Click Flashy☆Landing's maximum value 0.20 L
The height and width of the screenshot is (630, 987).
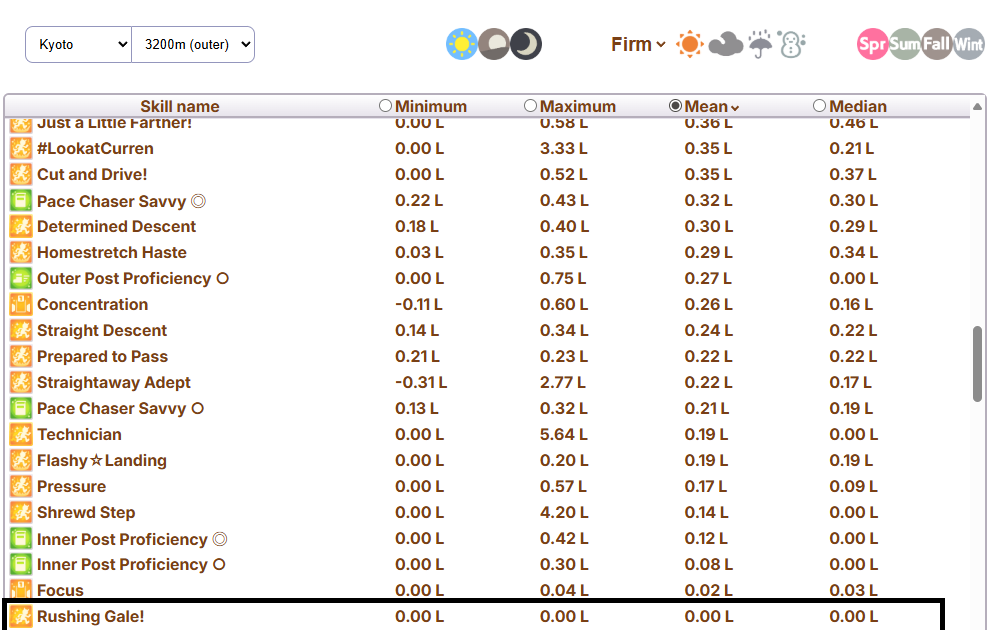tap(563, 461)
